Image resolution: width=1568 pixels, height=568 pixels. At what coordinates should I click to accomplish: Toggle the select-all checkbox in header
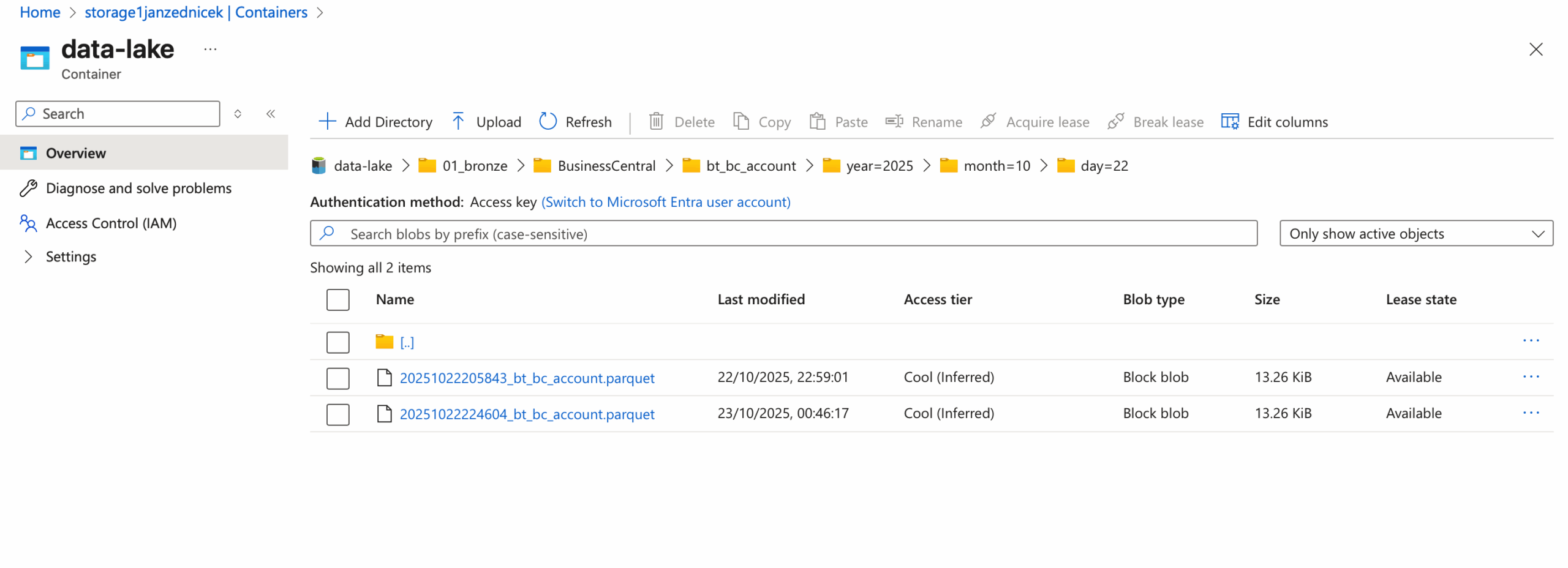pos(337,299)
